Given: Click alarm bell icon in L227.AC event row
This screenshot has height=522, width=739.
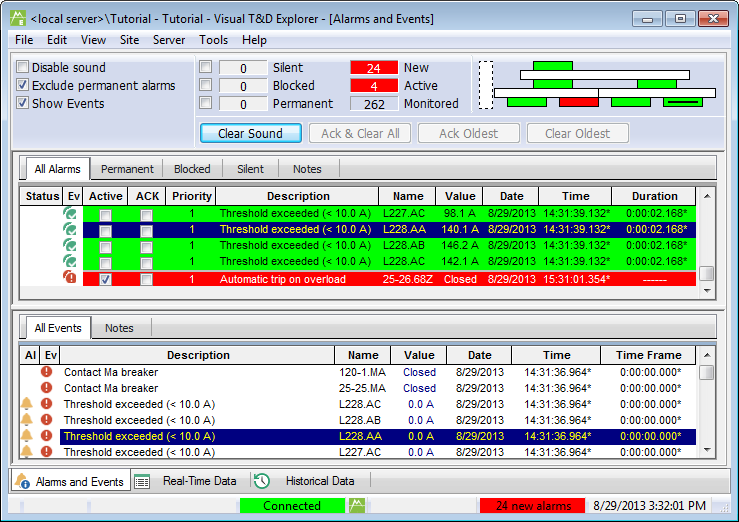Looking at the screenshot, I should [27, 451].
